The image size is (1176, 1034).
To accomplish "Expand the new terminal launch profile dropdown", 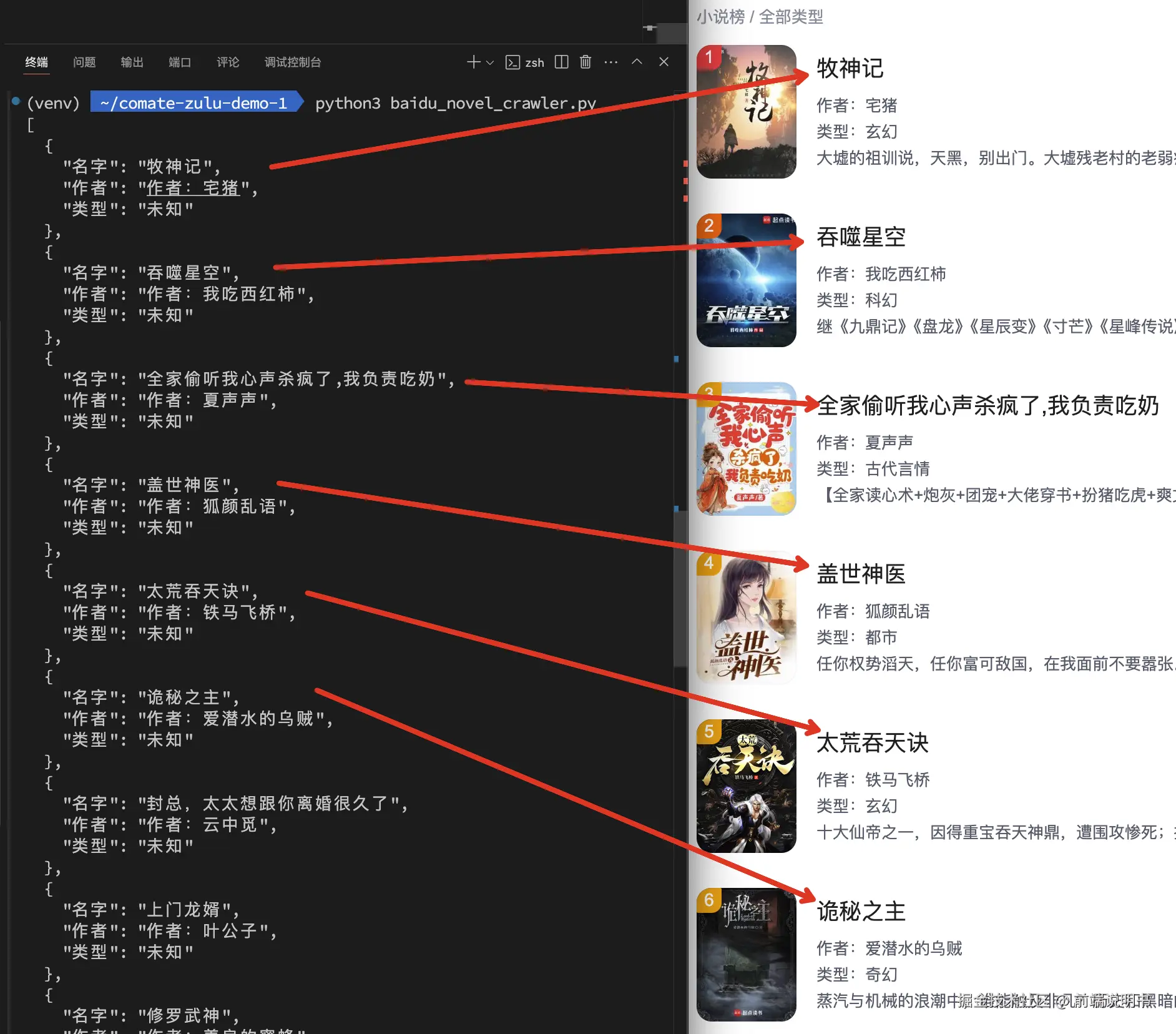I will (x=490, y=62).
